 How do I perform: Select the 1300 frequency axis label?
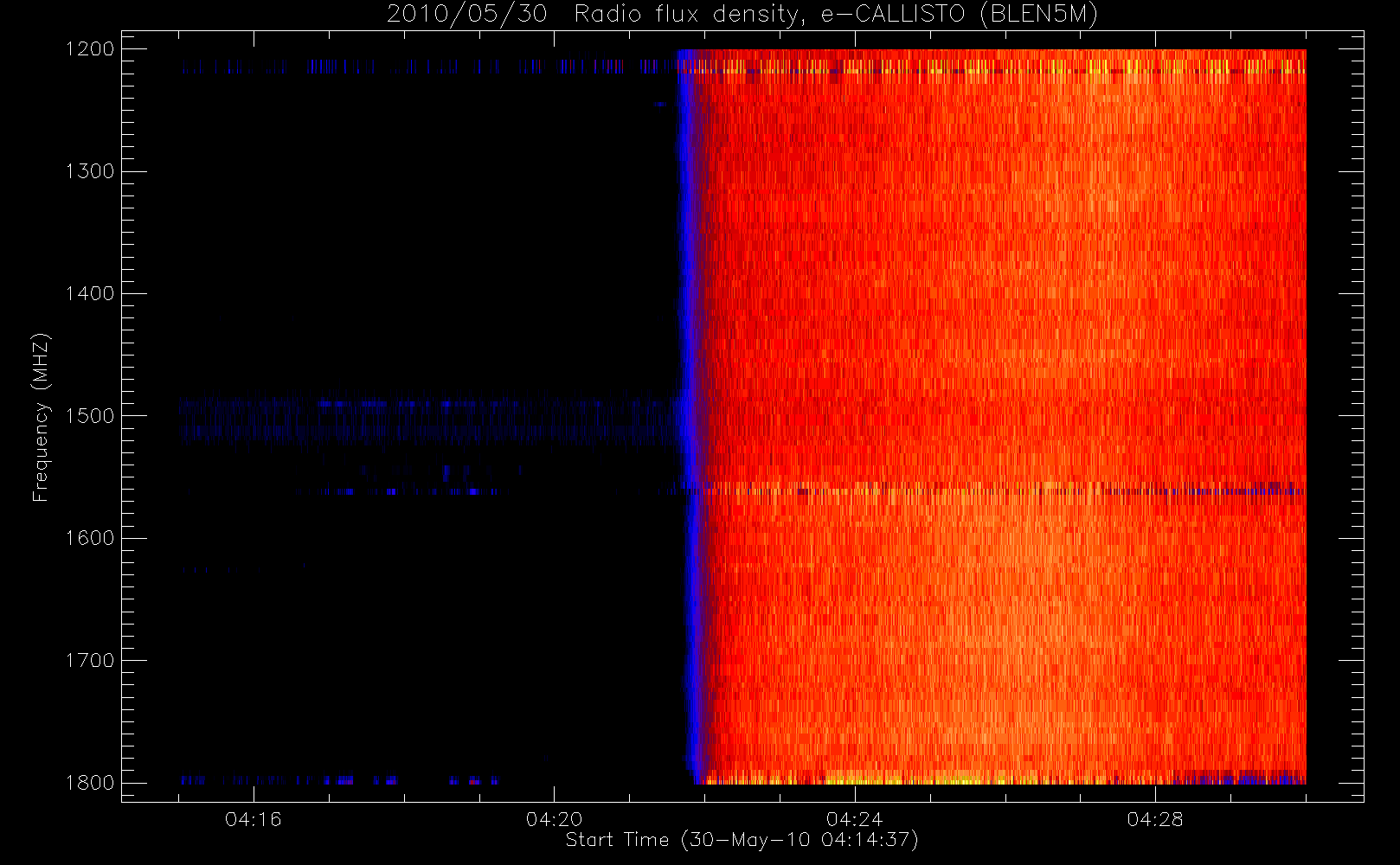[x=90, y=171]
